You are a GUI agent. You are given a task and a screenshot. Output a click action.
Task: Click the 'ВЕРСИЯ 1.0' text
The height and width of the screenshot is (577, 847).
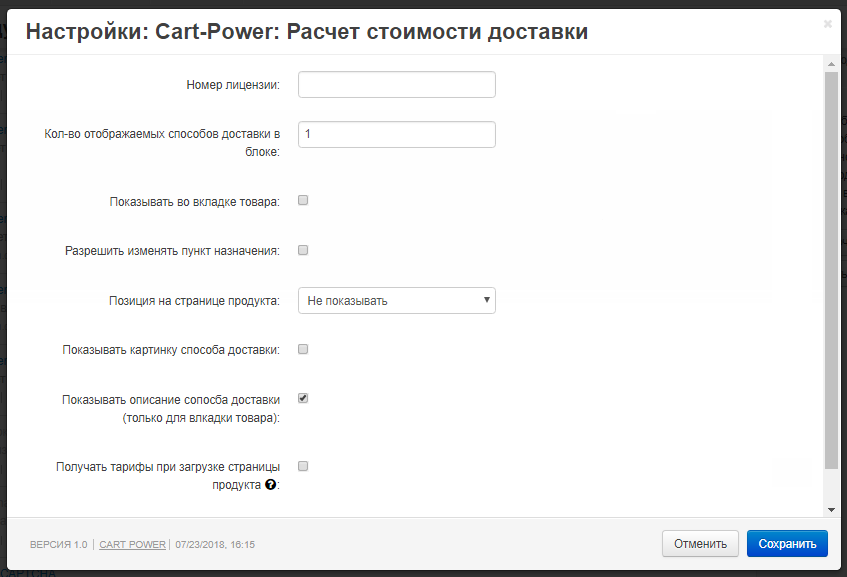pos(58,545)
